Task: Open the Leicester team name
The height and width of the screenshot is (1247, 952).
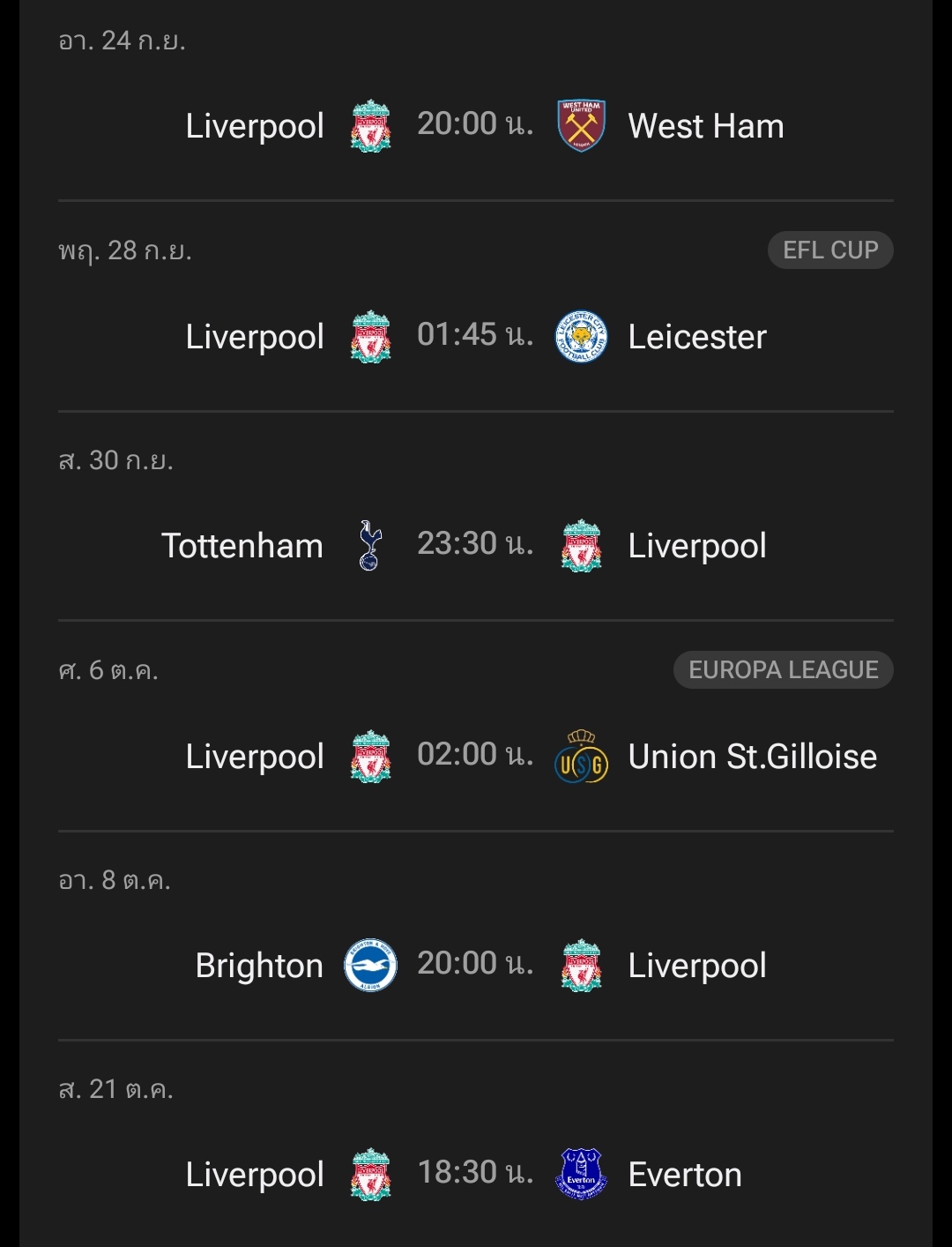Action: (x=696, y=337)
